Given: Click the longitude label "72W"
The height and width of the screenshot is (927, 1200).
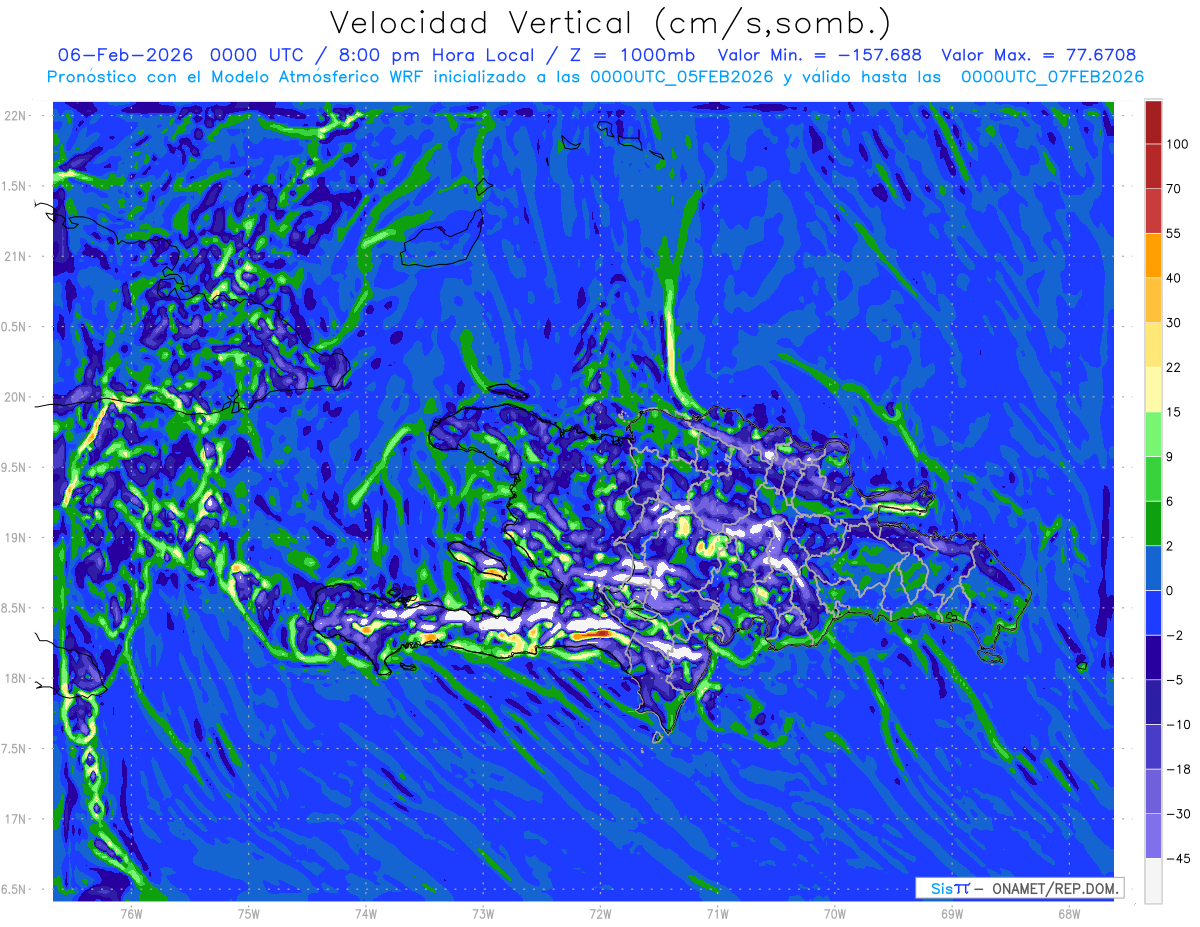Looking at the screenshot, I should (x=600, y=913).
